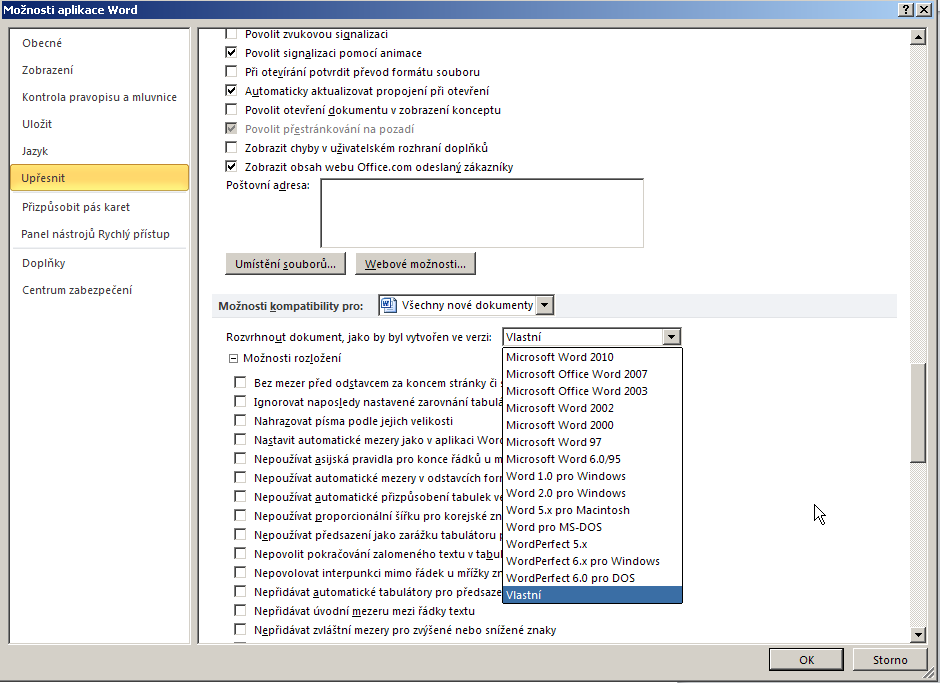Select WordPerfect 6.x pro Windows
The height and width of the screenshot is (683, 940).
(592, 561)
